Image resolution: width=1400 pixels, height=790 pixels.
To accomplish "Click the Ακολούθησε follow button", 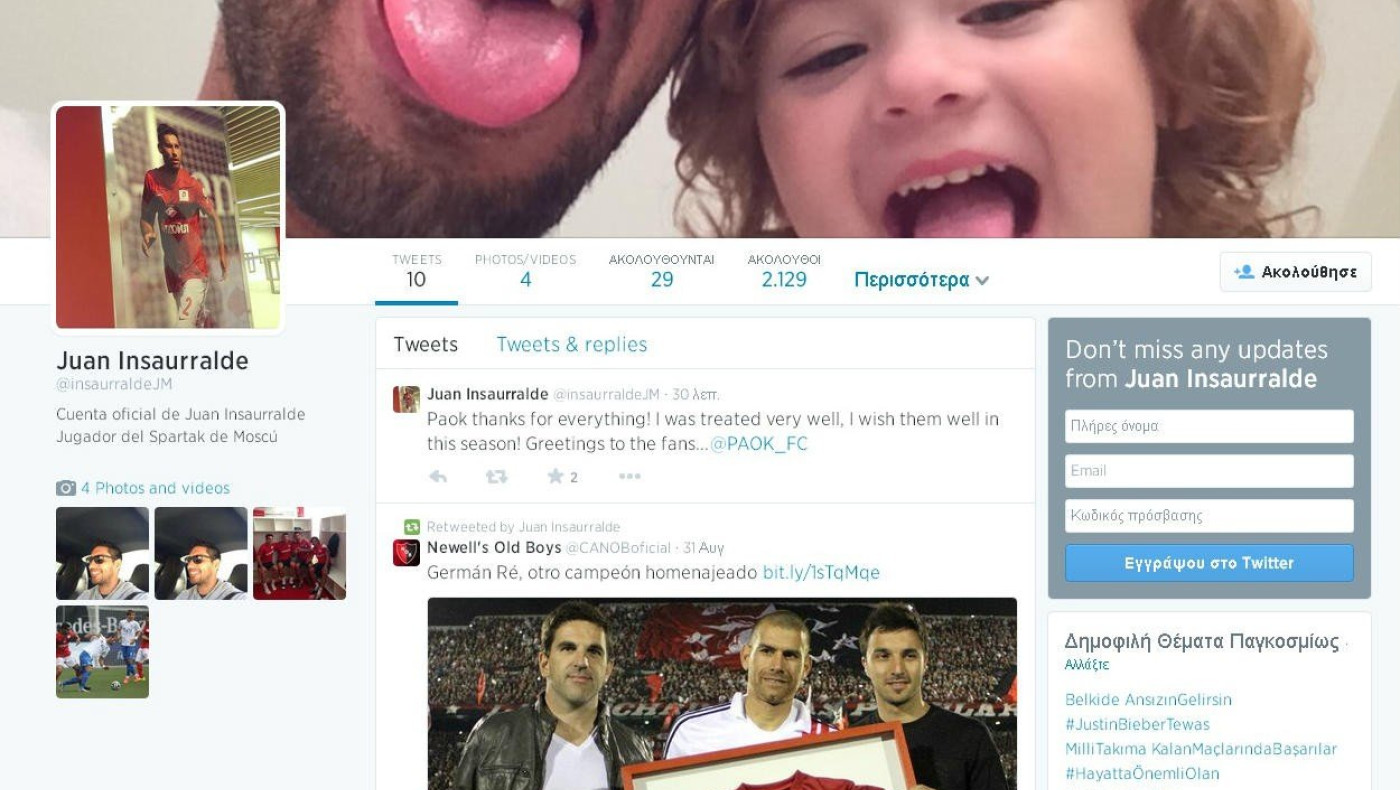I will 1295,272.
